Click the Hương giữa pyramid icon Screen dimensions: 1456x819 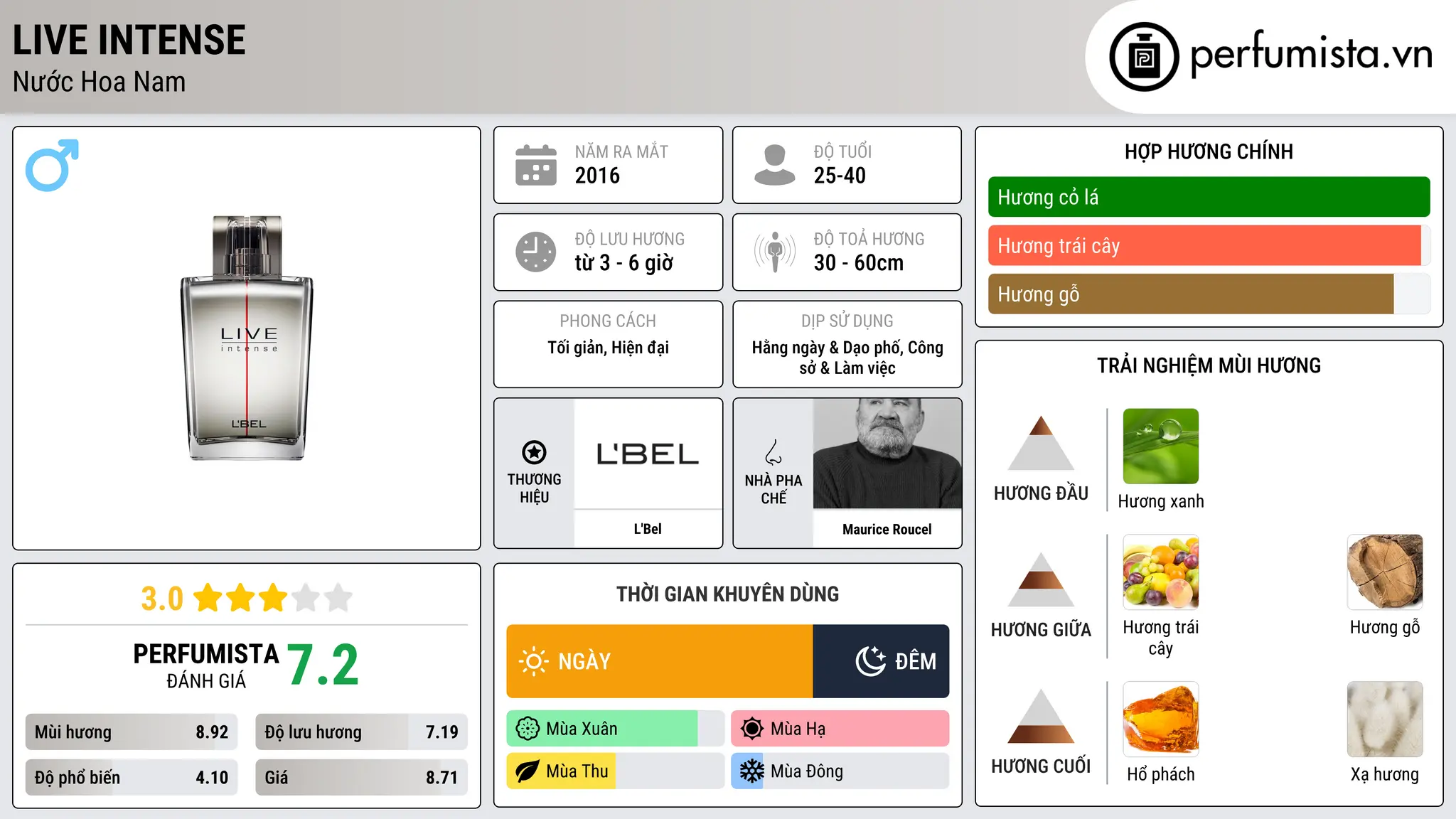[x=1041, y=579]
